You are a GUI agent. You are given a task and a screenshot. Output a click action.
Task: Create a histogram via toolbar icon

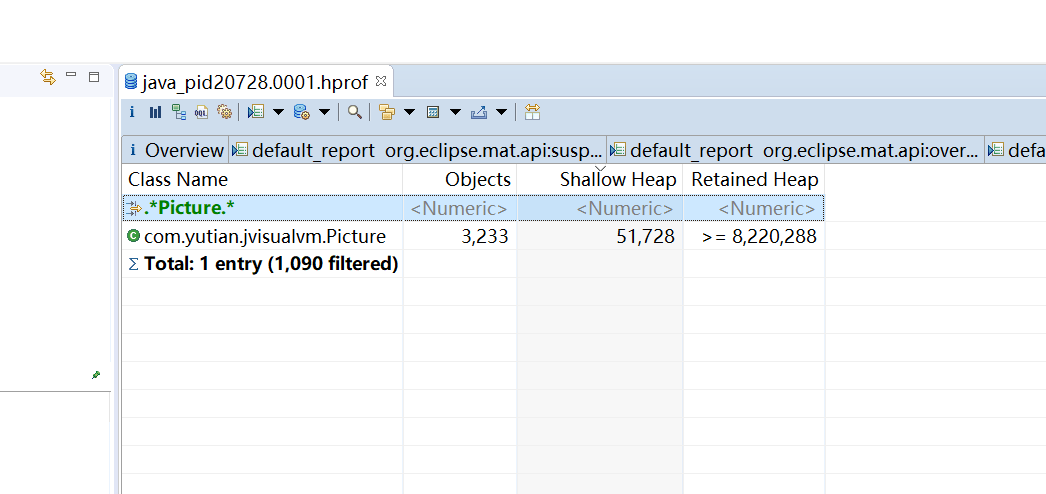(x=155, y=112)
